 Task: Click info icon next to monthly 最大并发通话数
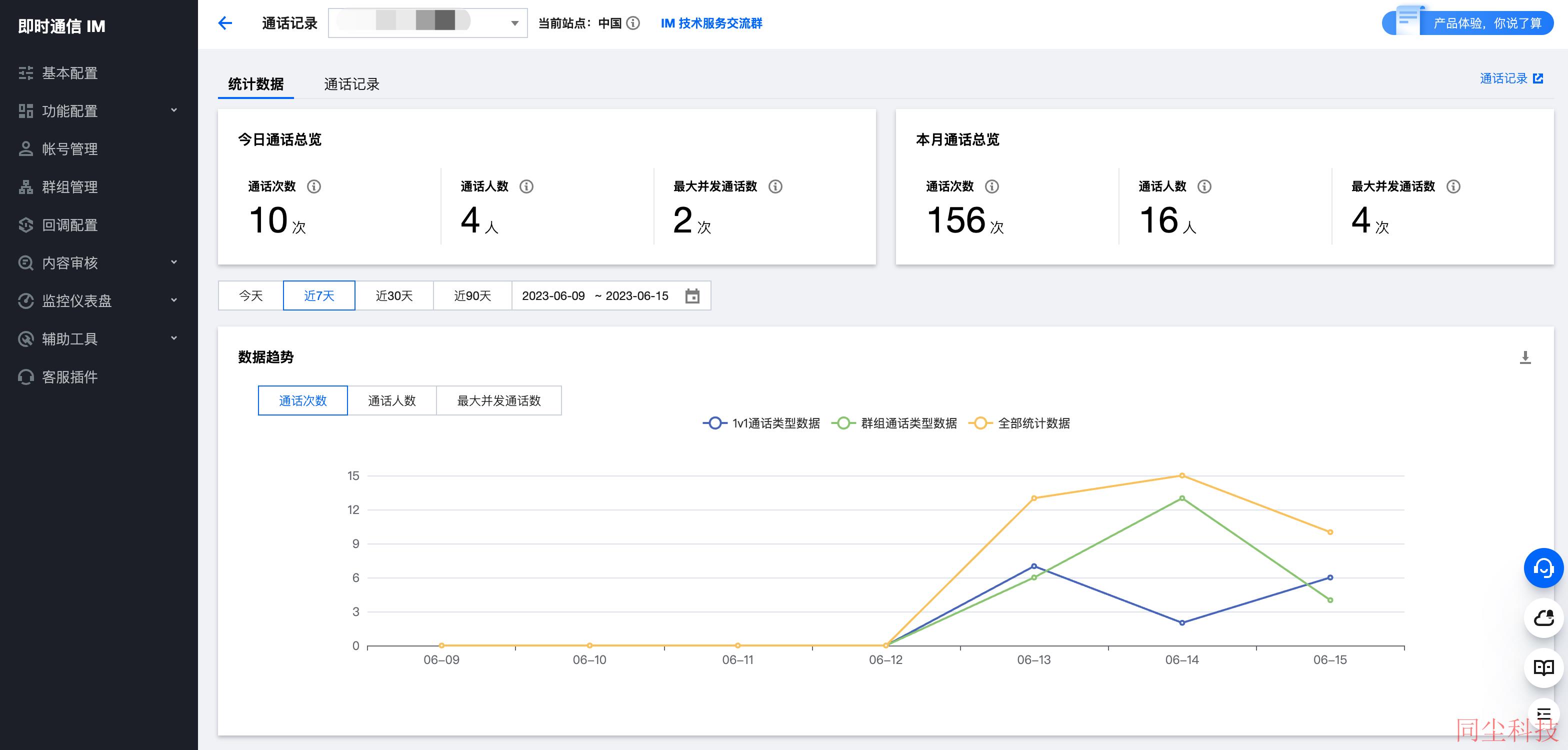[x=1453, y=186]
